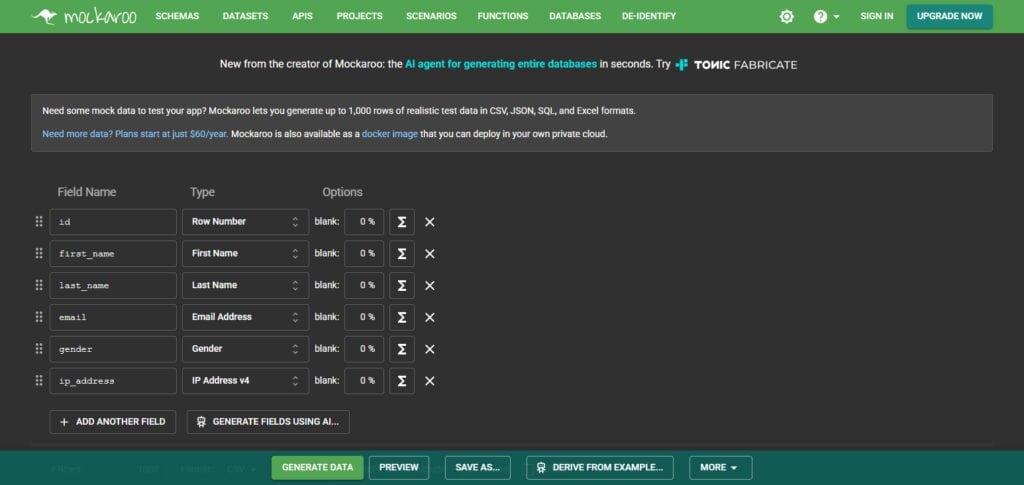1024x485 pixels.
Task: Open formula editor for first_name field
Action: coord(402,253)
